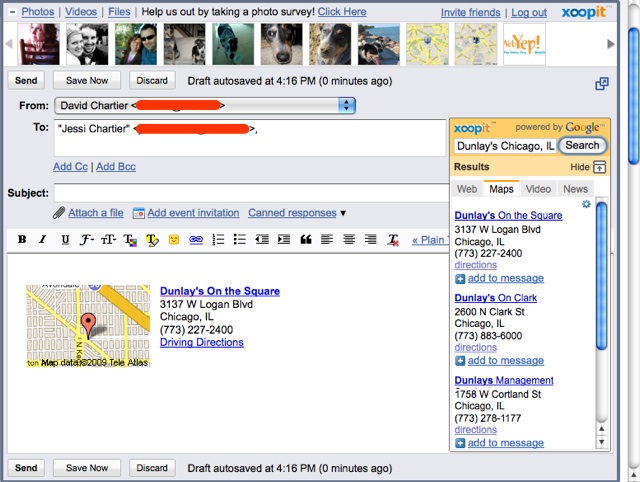Click the top Send button
This screenshot has height=482, width=640.
pyautogui.click(x=26, y=80)
